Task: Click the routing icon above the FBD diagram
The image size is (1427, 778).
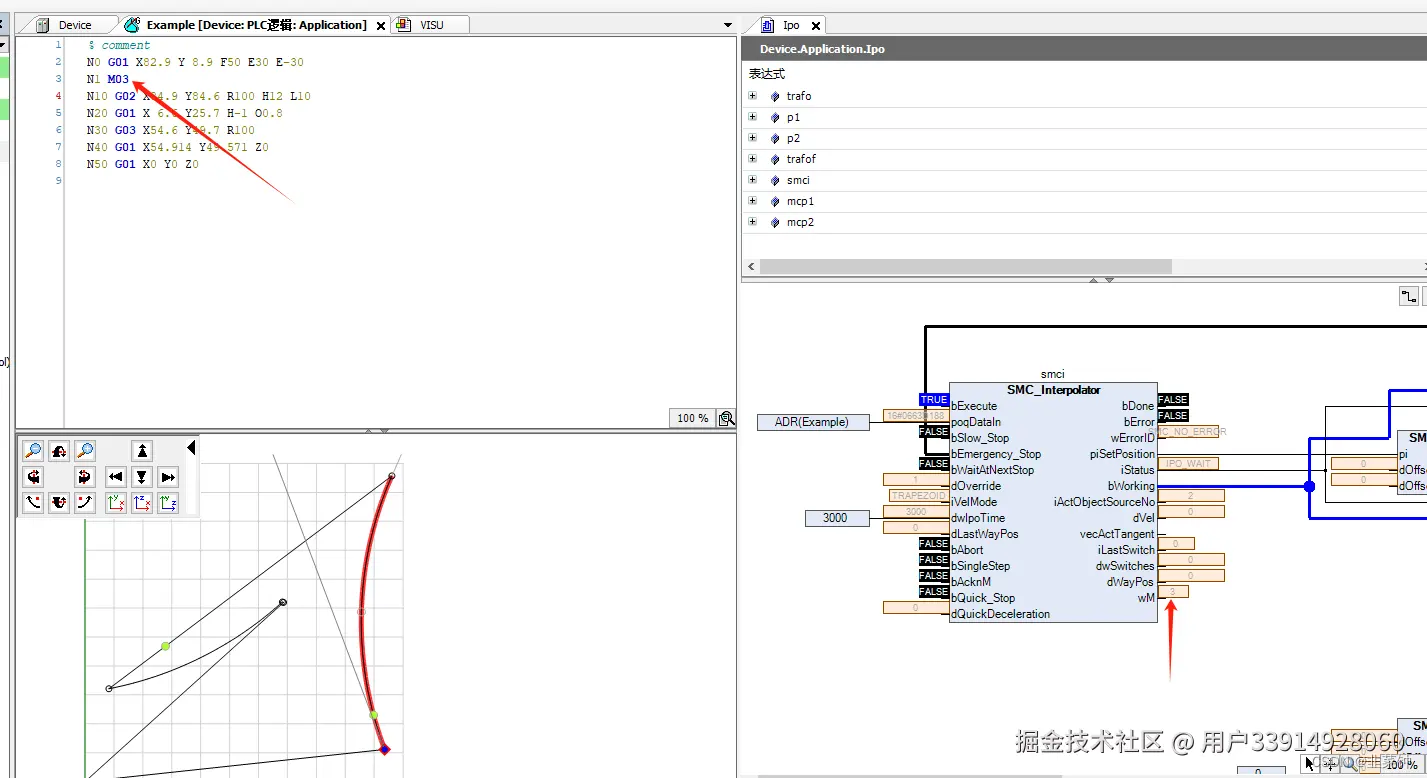Action: pos(1409,296)
